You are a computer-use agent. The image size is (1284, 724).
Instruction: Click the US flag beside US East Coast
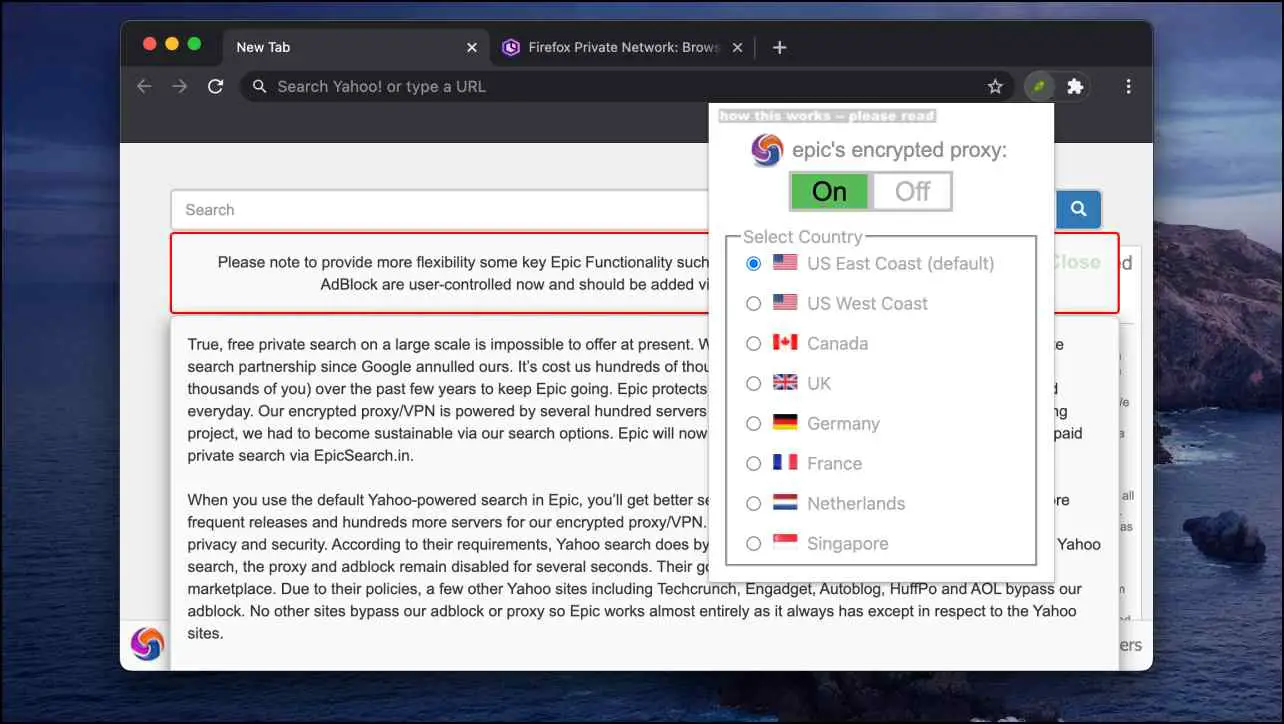tap(785, 263)
